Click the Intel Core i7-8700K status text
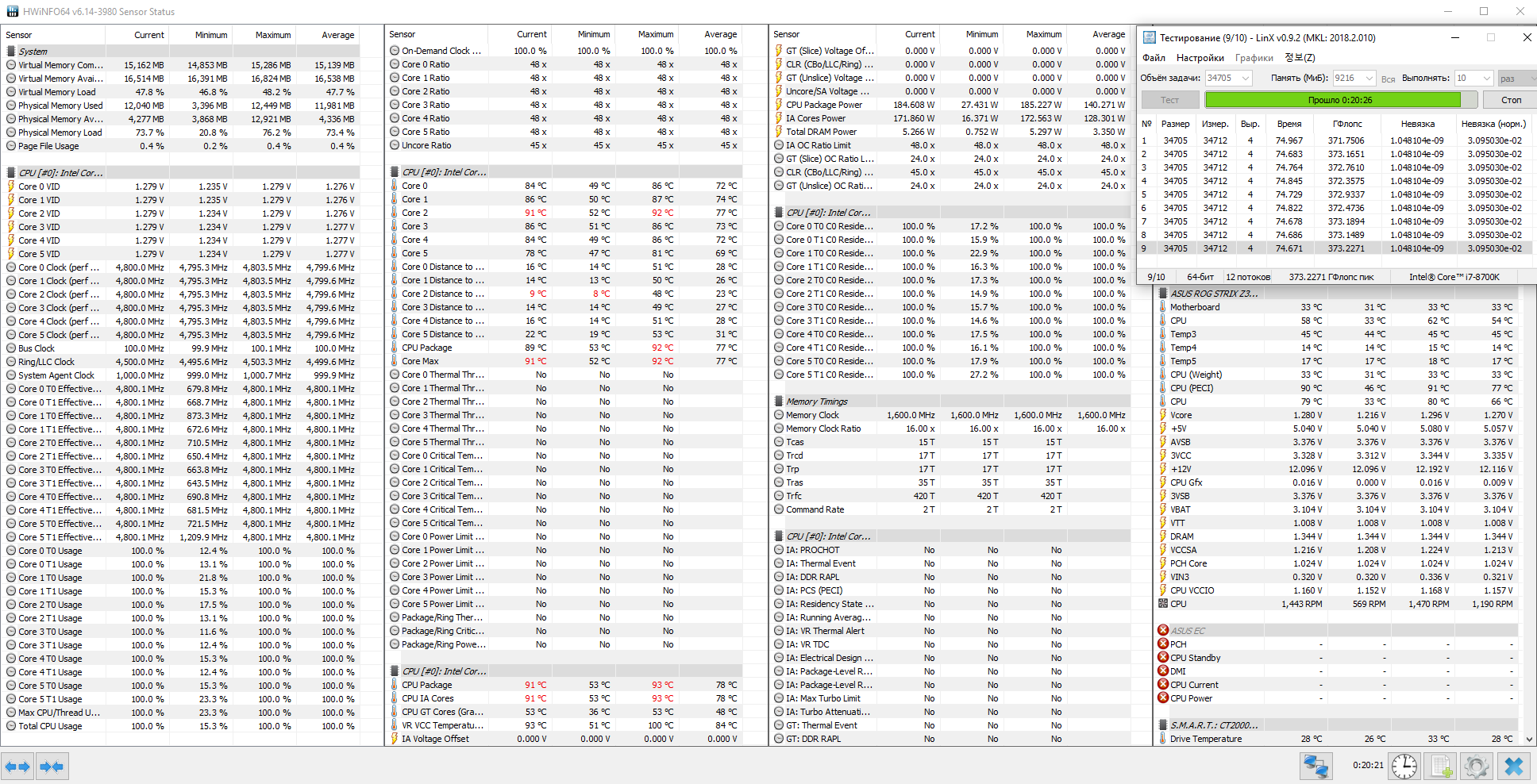The width and height of the screenshot is (1537, 784). 1454,277
